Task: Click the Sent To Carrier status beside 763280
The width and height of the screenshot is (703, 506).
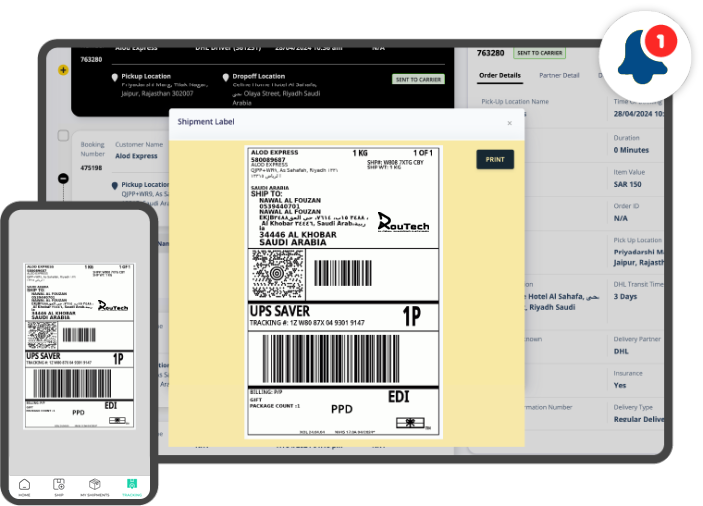Action: coord(539,53)
